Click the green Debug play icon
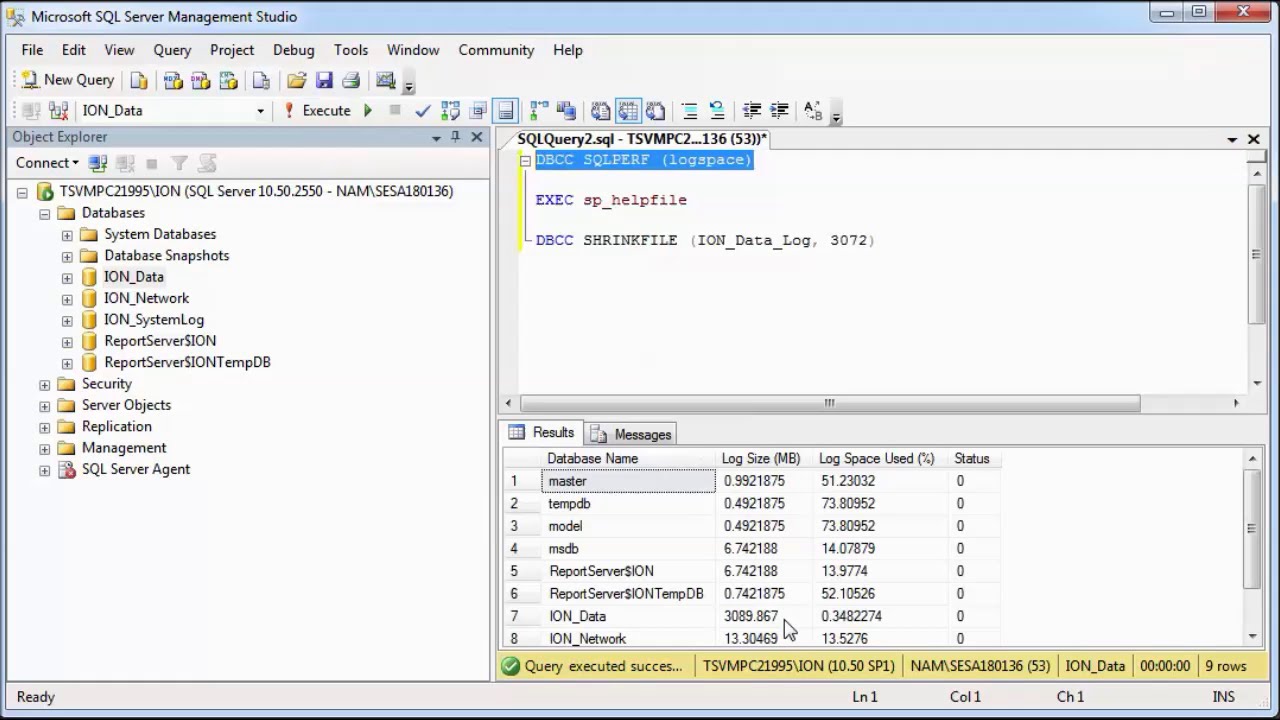This screenshot has height=720, width=1280. click(x=368, y=111)
